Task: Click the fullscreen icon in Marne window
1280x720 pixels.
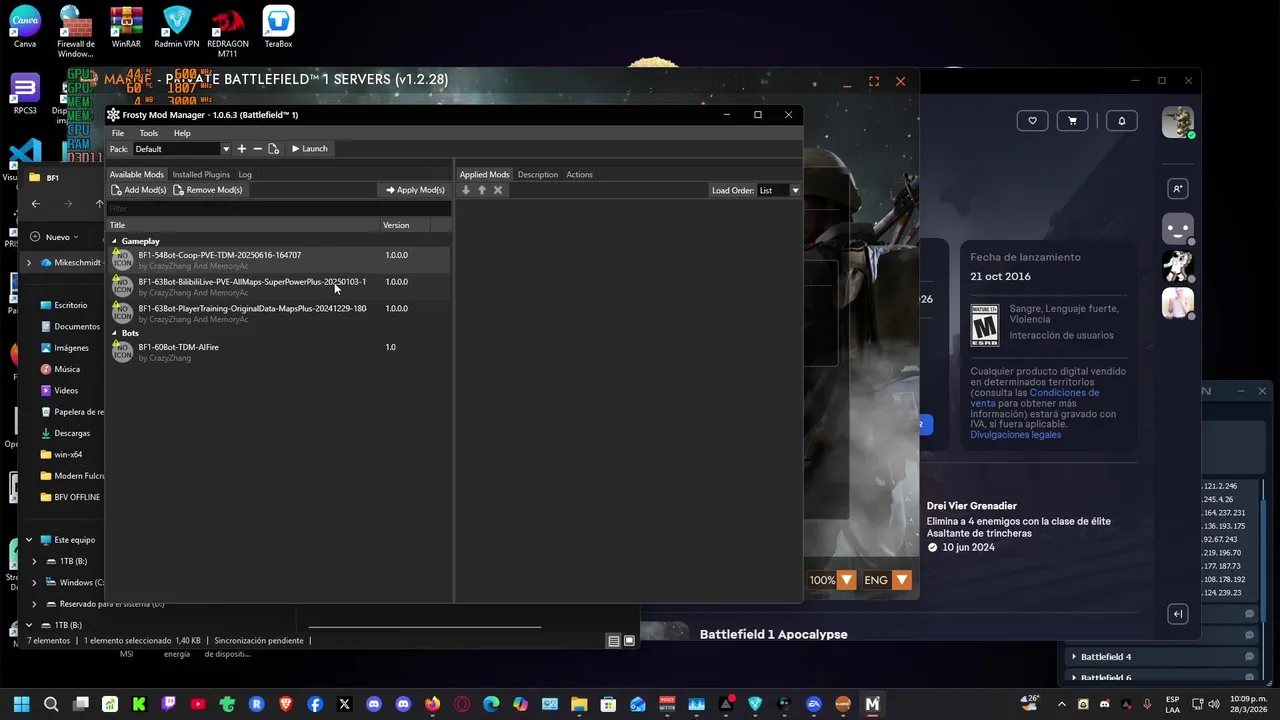Action: tap(873, 81)
